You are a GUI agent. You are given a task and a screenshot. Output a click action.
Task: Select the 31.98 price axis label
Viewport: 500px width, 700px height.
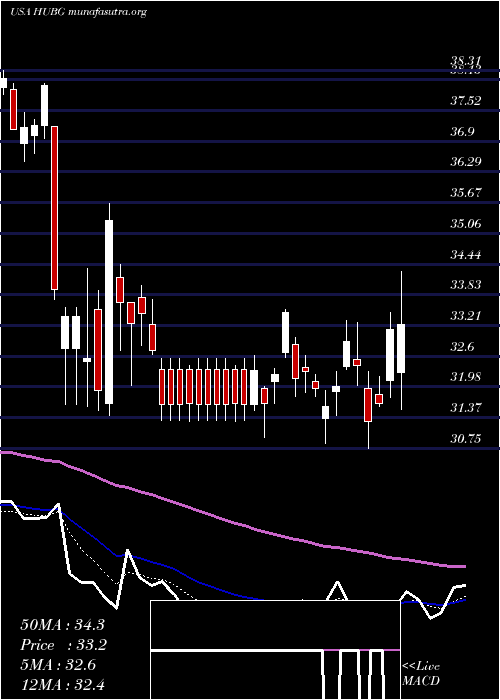[466, 377]
